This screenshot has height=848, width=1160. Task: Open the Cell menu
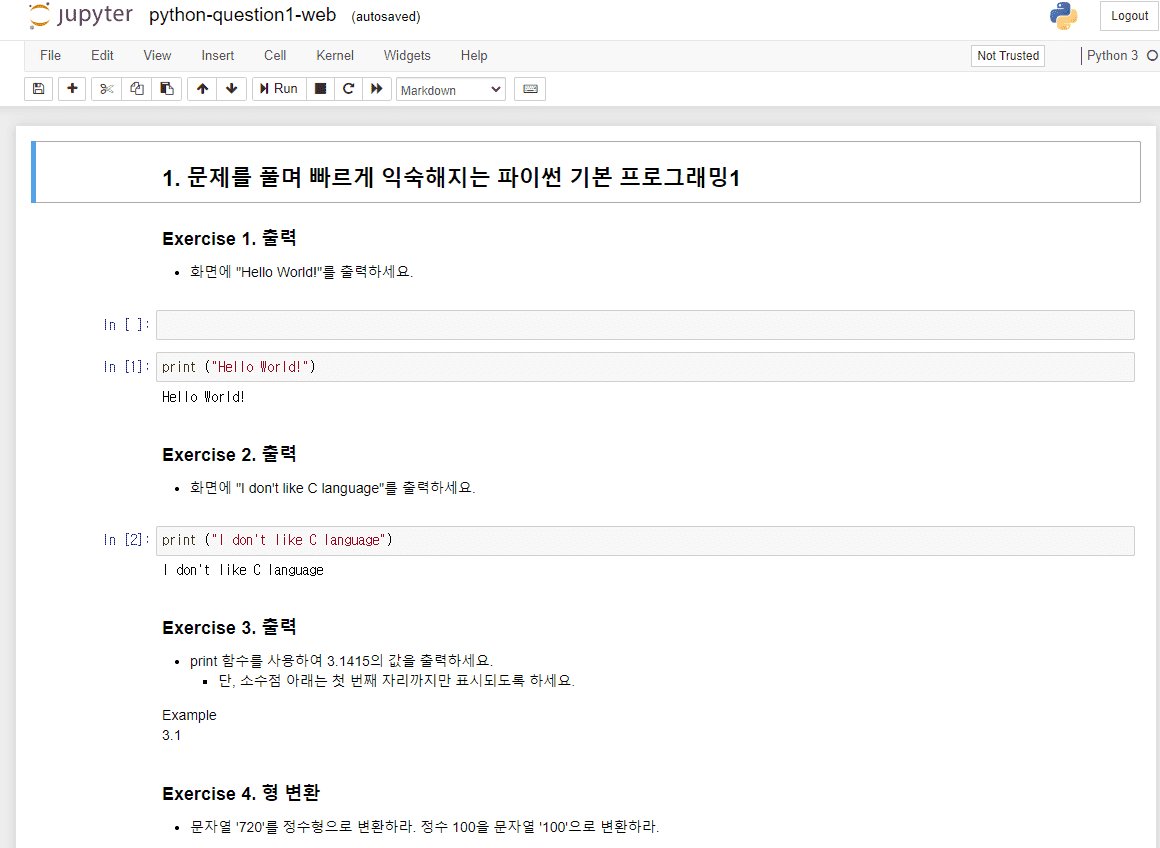tap(274, 55)
